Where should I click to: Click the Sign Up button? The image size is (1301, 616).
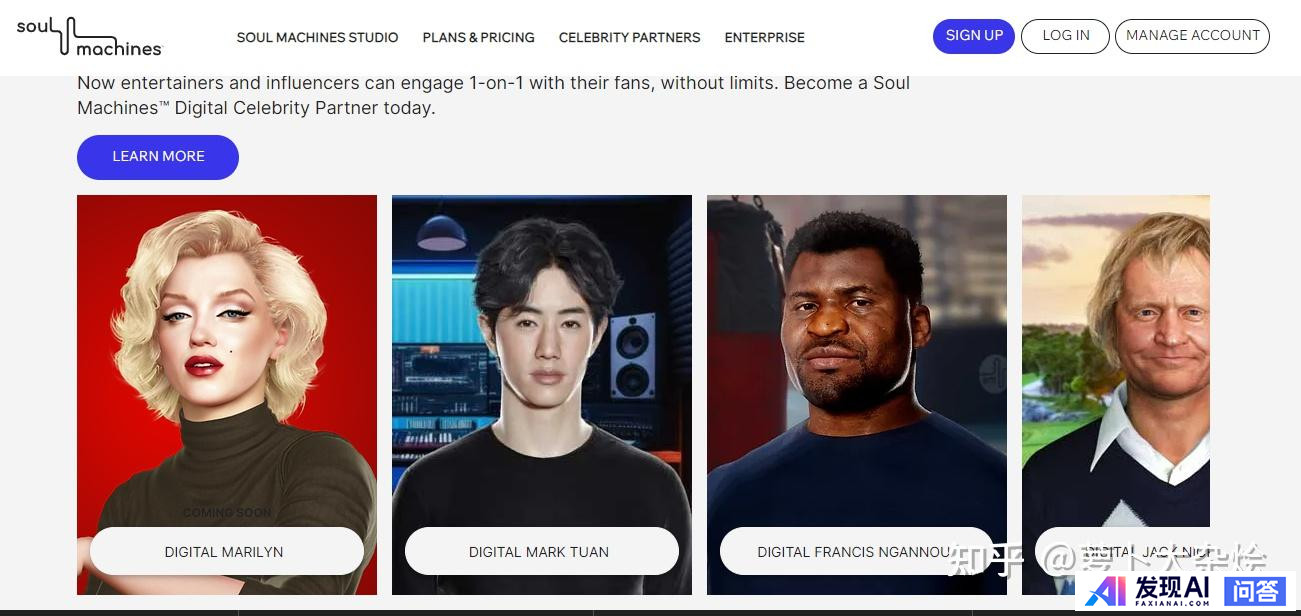tap(974, 36)
